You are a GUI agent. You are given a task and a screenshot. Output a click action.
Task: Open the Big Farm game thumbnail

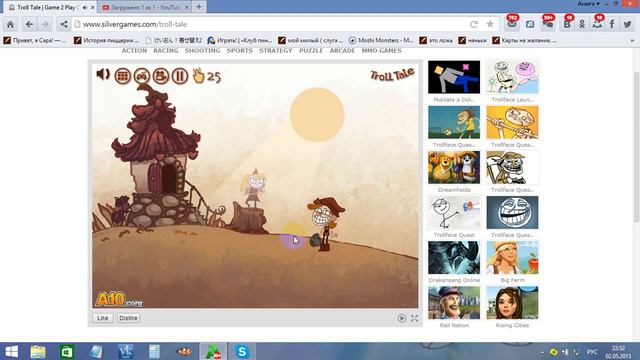point(512,258)
